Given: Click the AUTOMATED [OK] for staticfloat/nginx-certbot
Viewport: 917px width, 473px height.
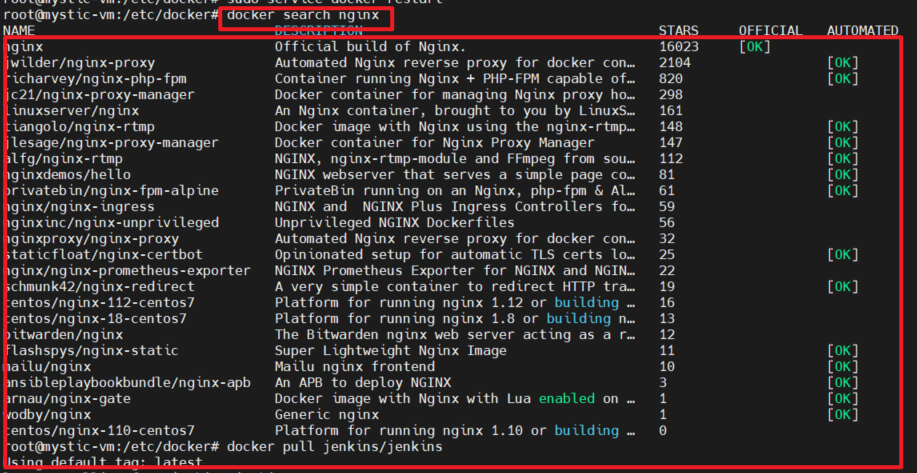Looking at the screenshot, I should 843,254.
